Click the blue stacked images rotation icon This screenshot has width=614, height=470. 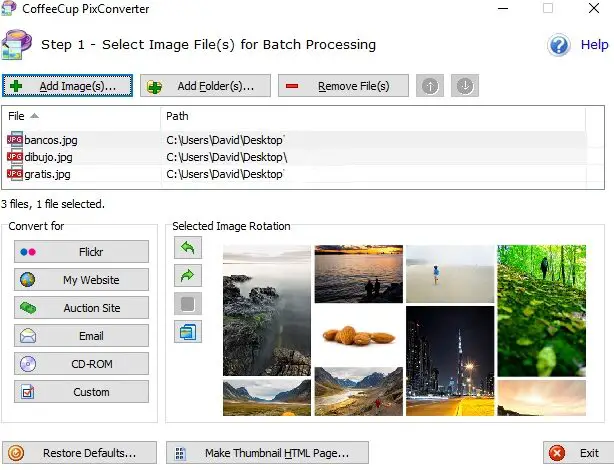tap(188, 331)
